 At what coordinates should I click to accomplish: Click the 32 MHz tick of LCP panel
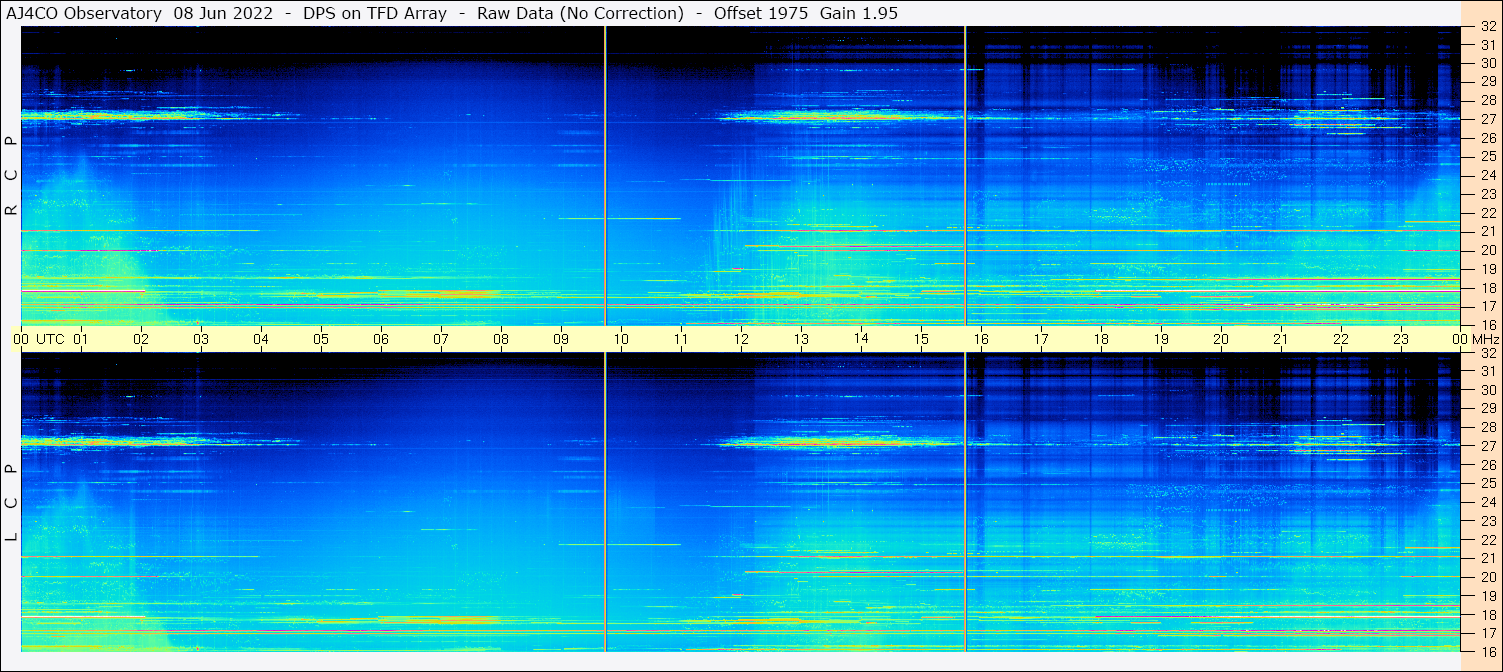(x=1487, y=353)
